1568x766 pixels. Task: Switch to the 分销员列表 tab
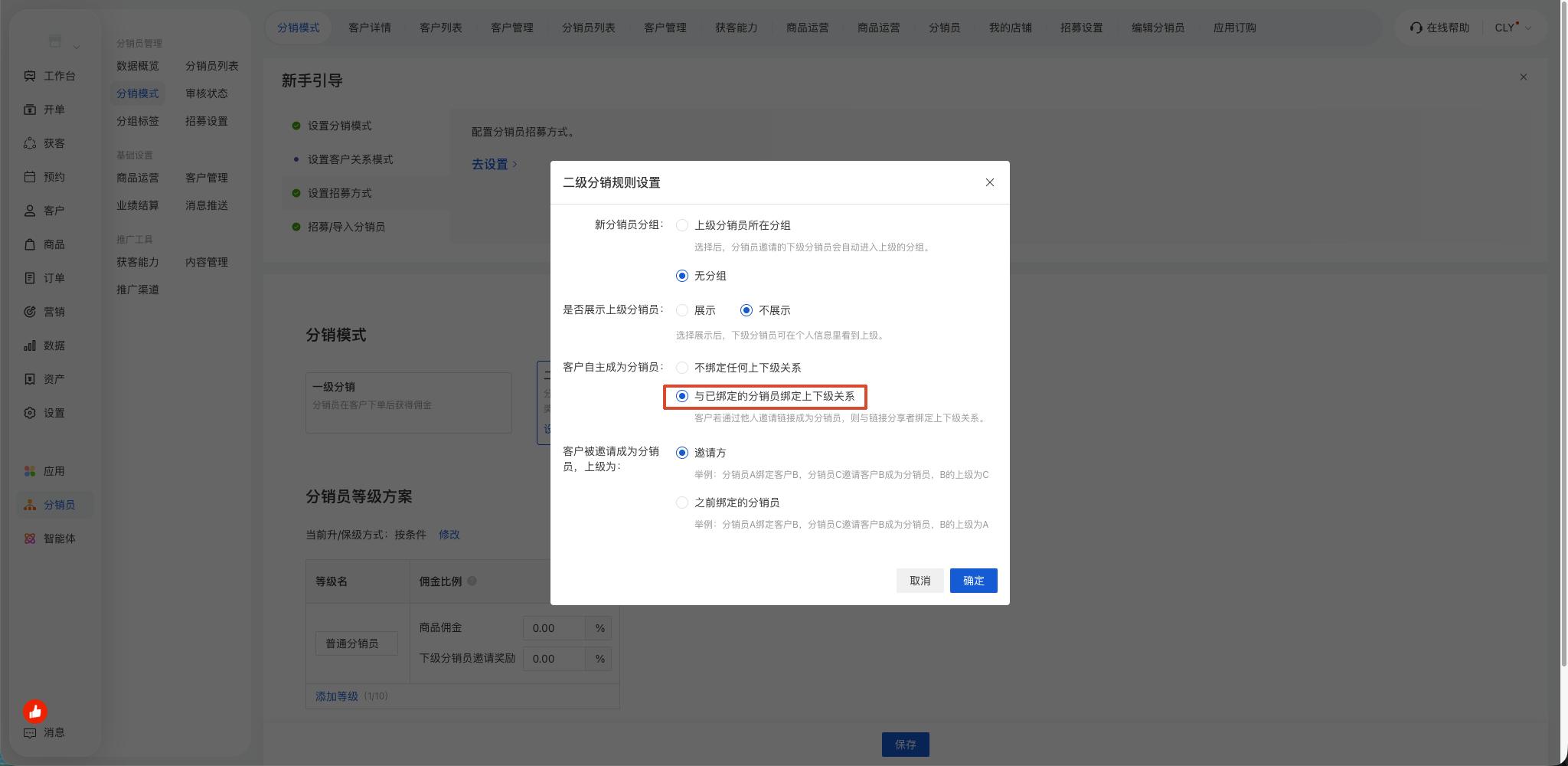point(589,28)
